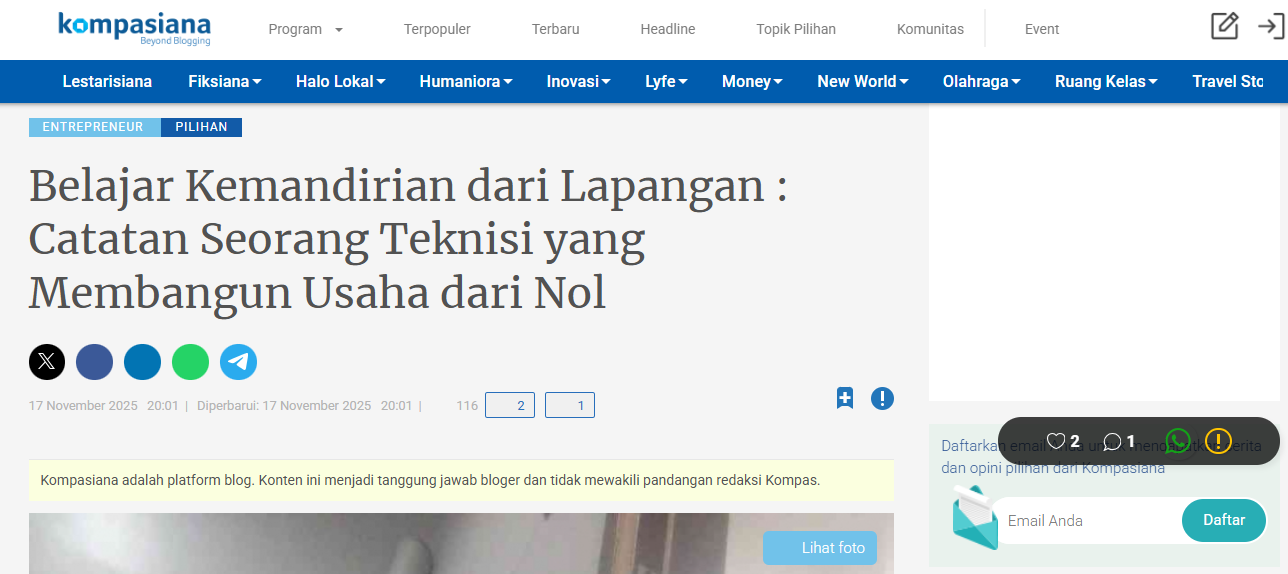This screenshot has height=574, width=1288.
Task: Click the envelope newsletter icon
Action: coord(975,518)
